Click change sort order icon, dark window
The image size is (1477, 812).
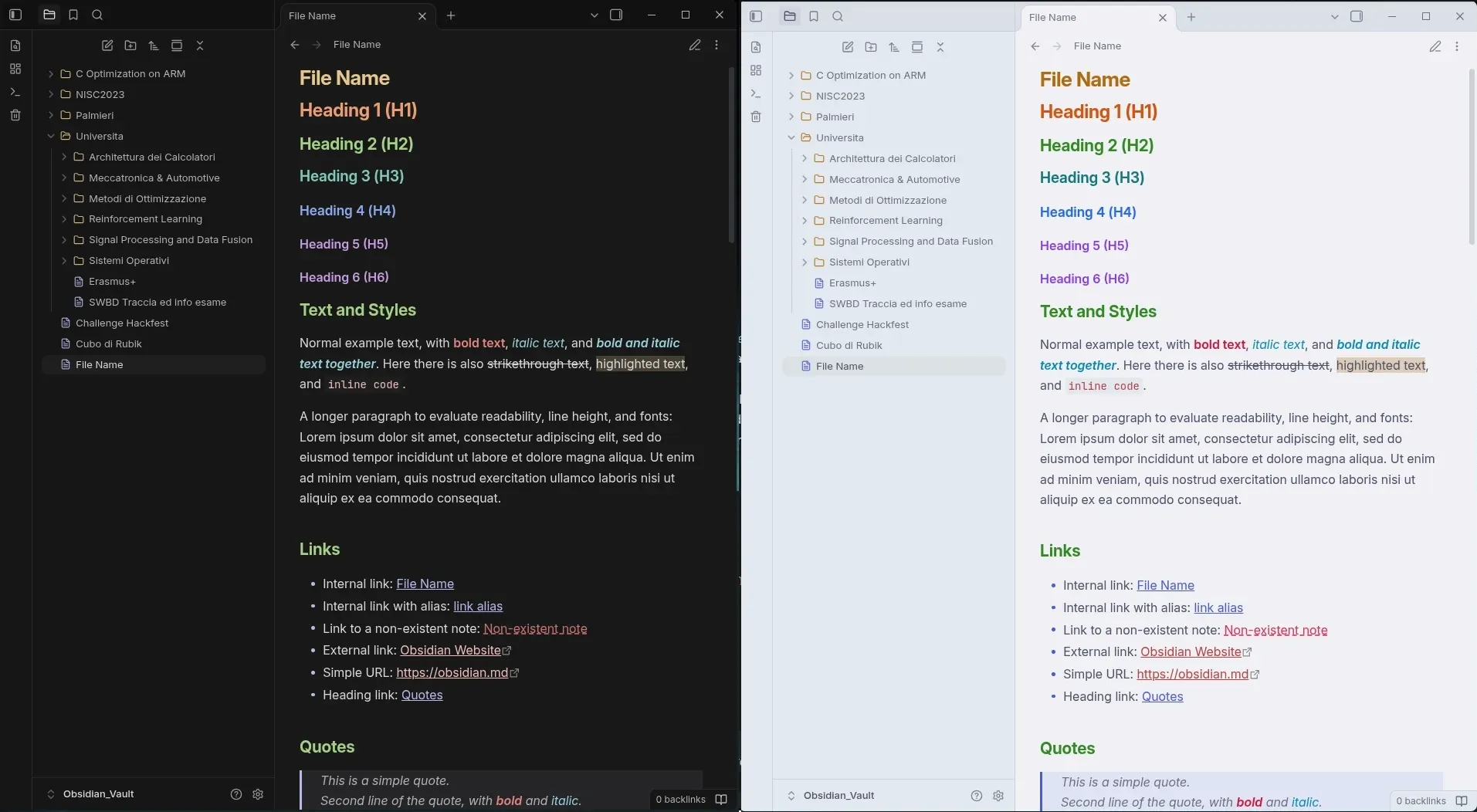pyautogui.click(x=154, y=46)
